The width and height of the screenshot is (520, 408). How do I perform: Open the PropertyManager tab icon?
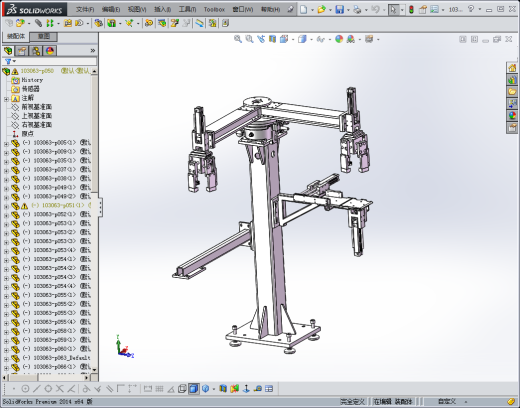click(x=22, y=51)
